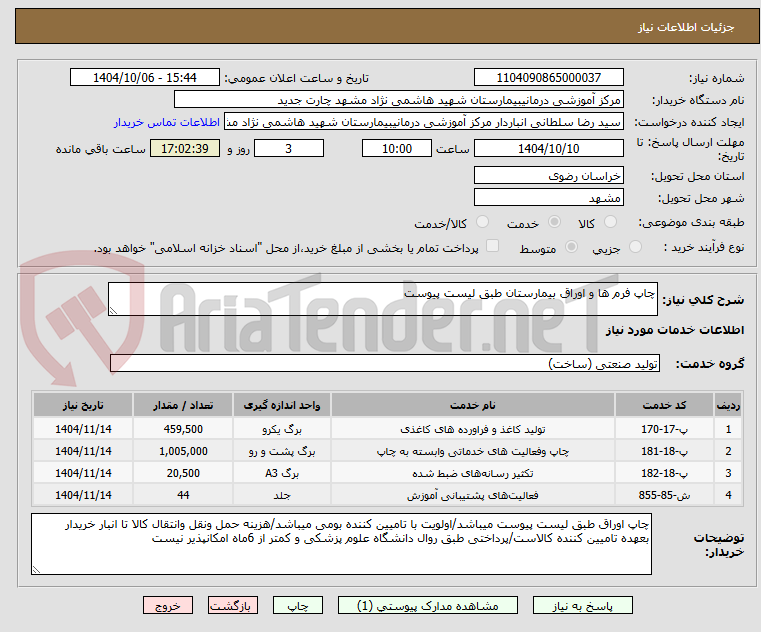
Task: Click the deadline hour field 10:00
Action: pos(397,149)
